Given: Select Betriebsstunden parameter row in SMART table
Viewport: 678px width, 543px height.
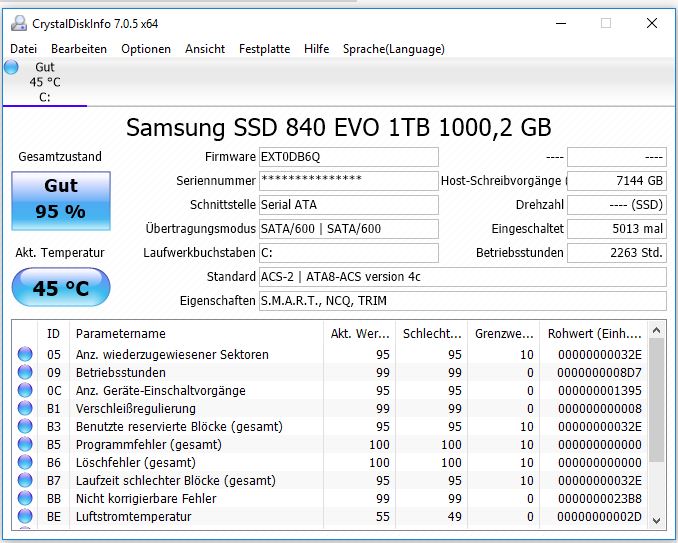Looking at the screenshot, I should [x=330, y=372].
